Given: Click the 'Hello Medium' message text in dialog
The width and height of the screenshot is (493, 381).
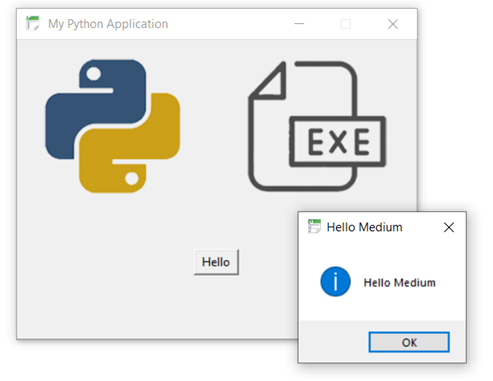Looking at the screenshot, I should click(x=399, y=283).
